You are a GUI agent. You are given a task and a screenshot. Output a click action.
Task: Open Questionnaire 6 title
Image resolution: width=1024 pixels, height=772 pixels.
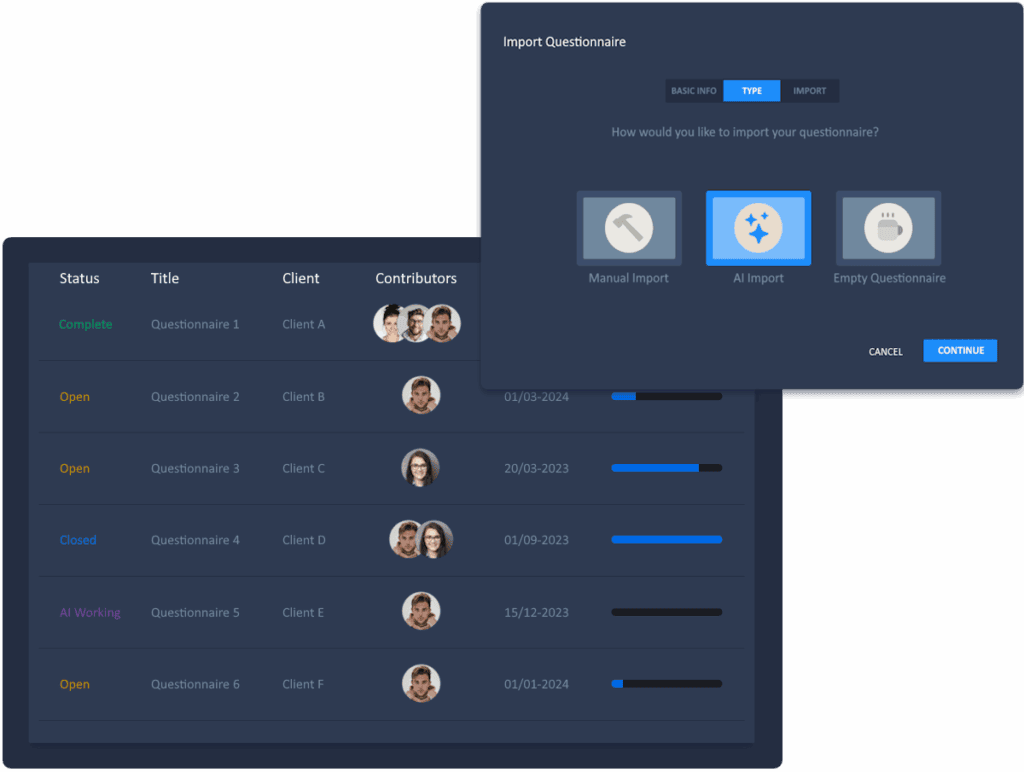tap(195, 684)
